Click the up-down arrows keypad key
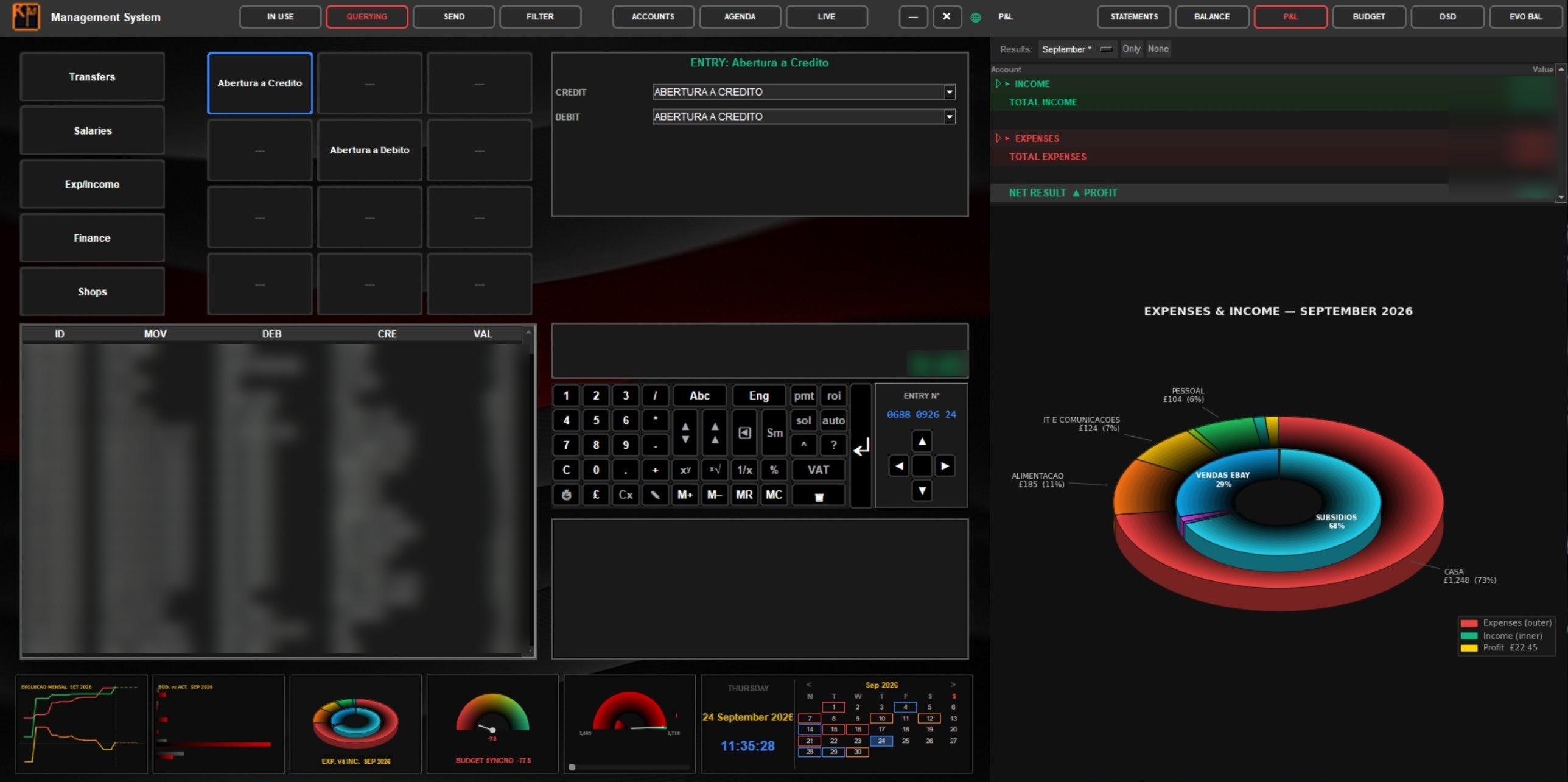Screen dimensions: 1568x782 (685, 432)
